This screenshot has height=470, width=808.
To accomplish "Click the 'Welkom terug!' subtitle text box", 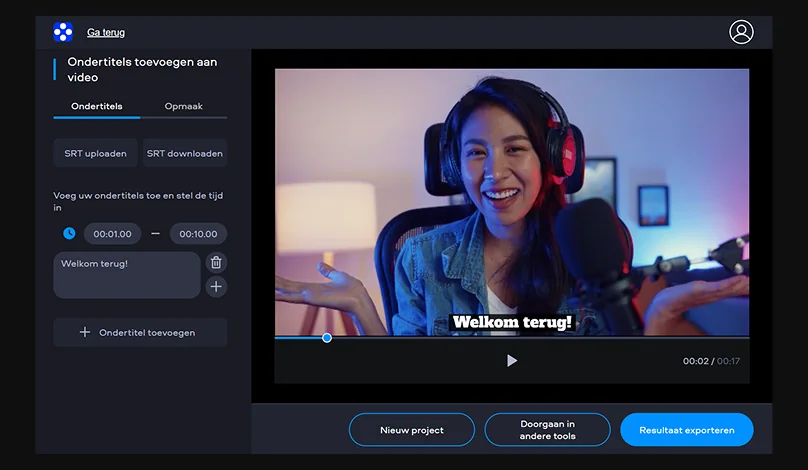I will click(126, 275).
